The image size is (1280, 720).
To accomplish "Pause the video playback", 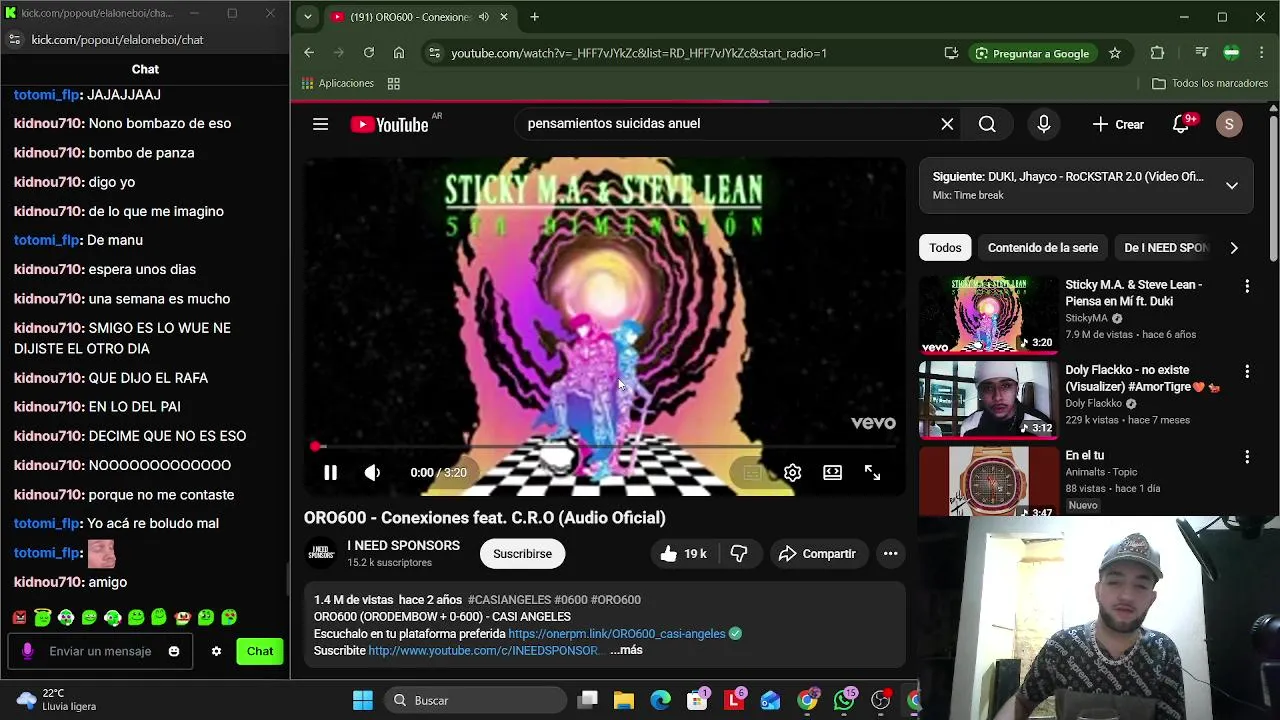I will [x=330, y=473].
